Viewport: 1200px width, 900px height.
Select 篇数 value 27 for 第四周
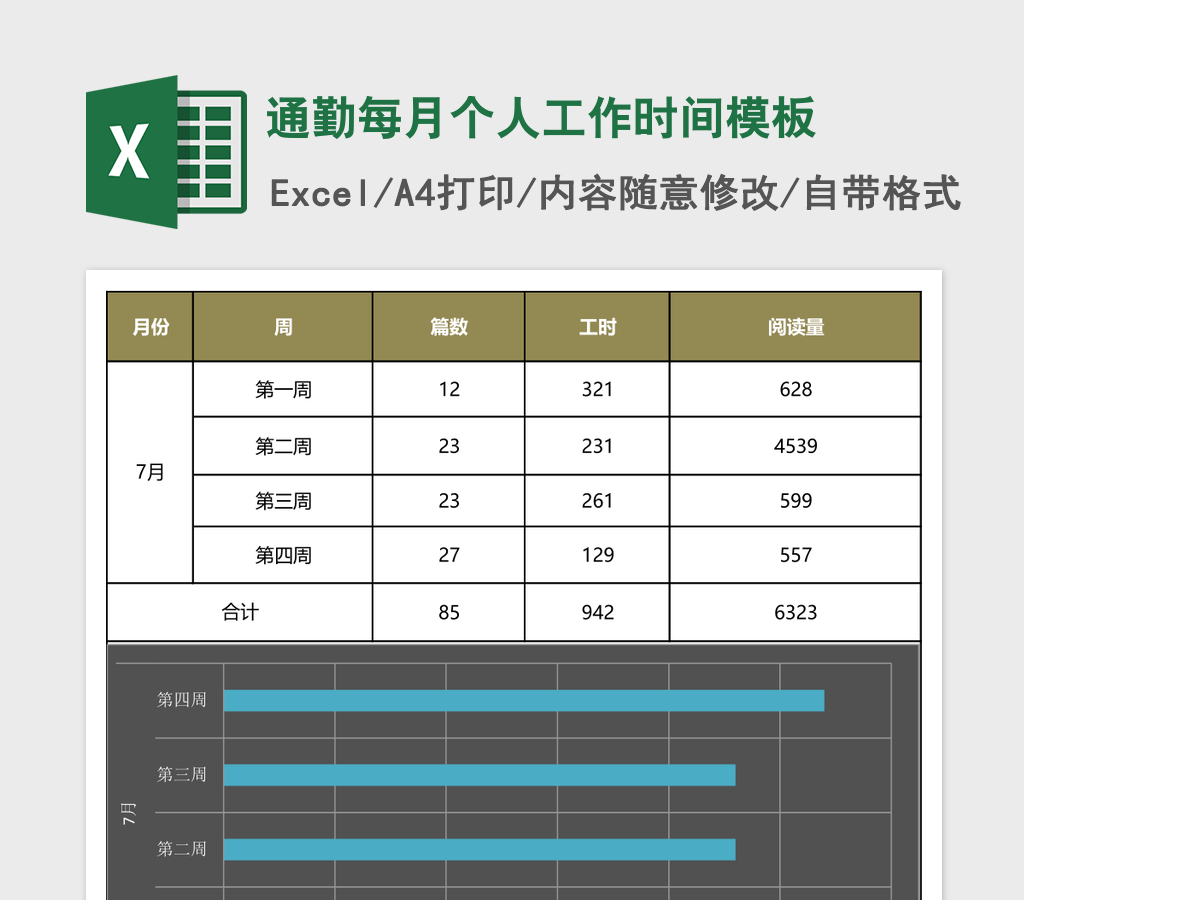[449, 555]
